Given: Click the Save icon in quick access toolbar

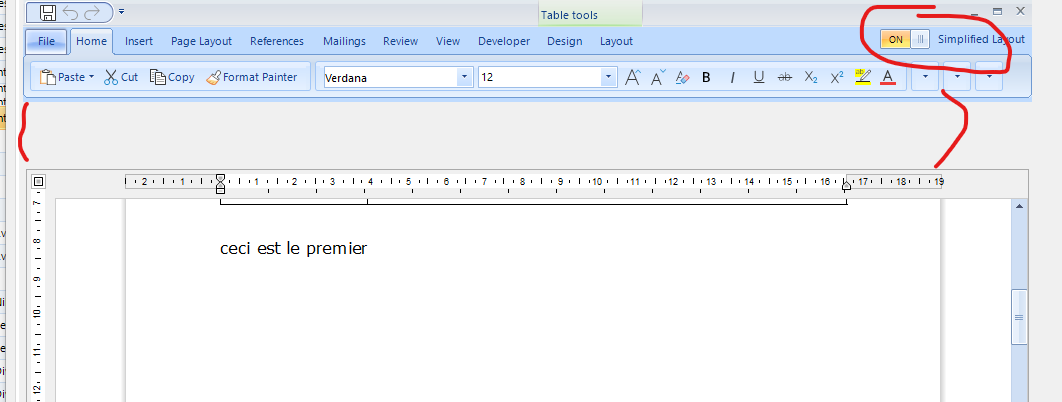Looking at the screenshot, I should (48, 13).
